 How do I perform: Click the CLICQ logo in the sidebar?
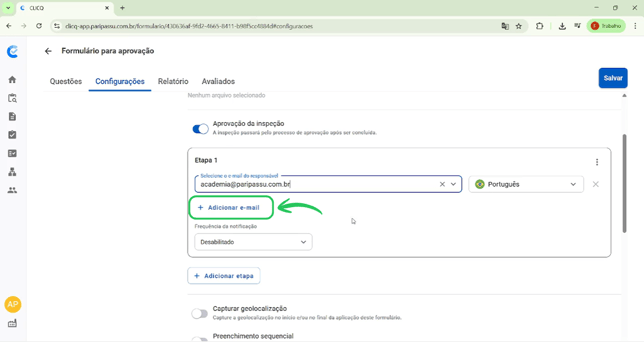tap(13, 51)
